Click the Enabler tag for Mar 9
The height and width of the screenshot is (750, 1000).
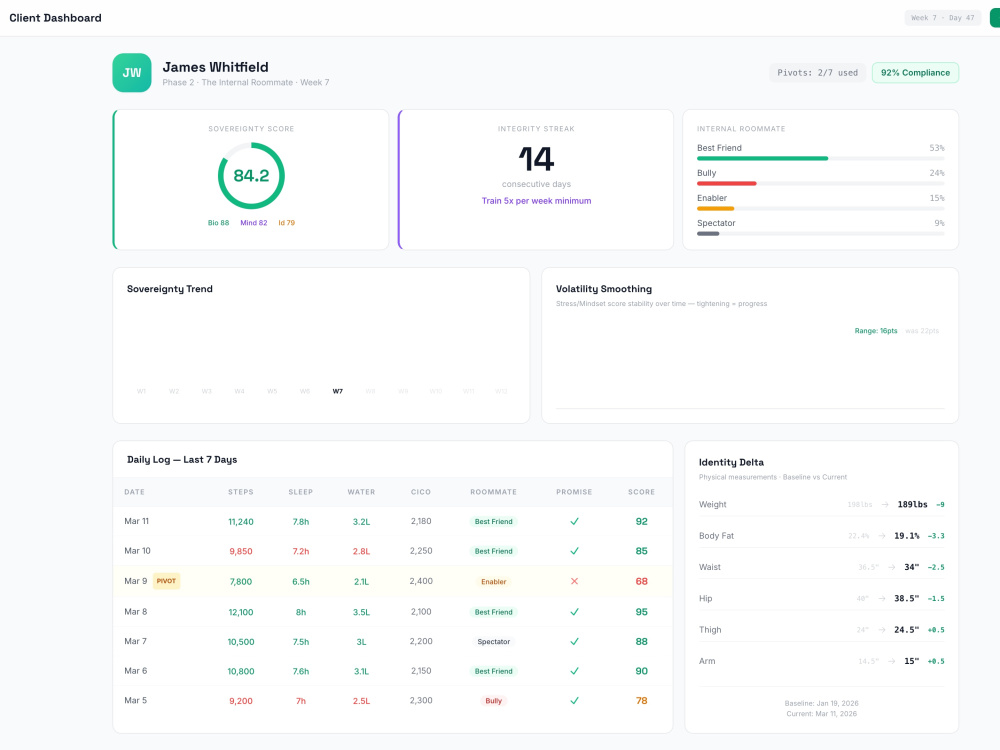[494, 582]
